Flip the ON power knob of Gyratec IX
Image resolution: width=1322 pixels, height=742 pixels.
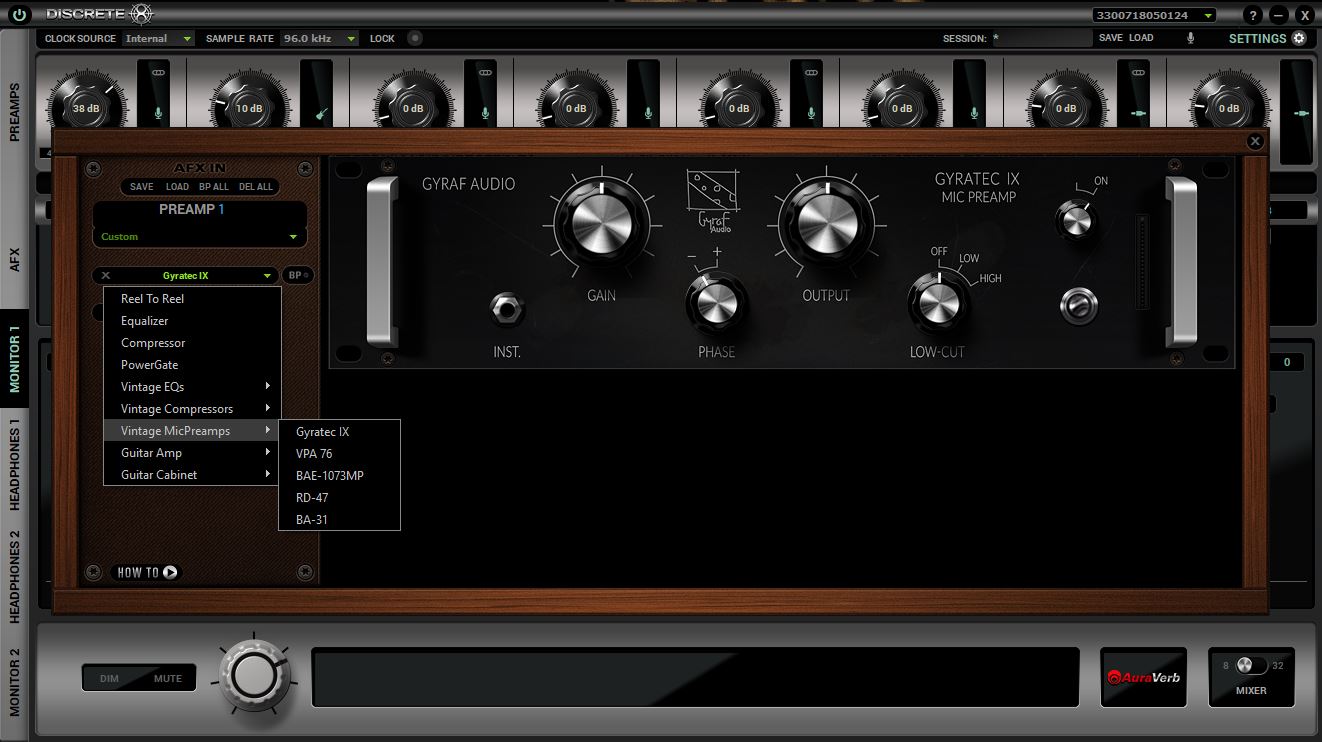1075,220
